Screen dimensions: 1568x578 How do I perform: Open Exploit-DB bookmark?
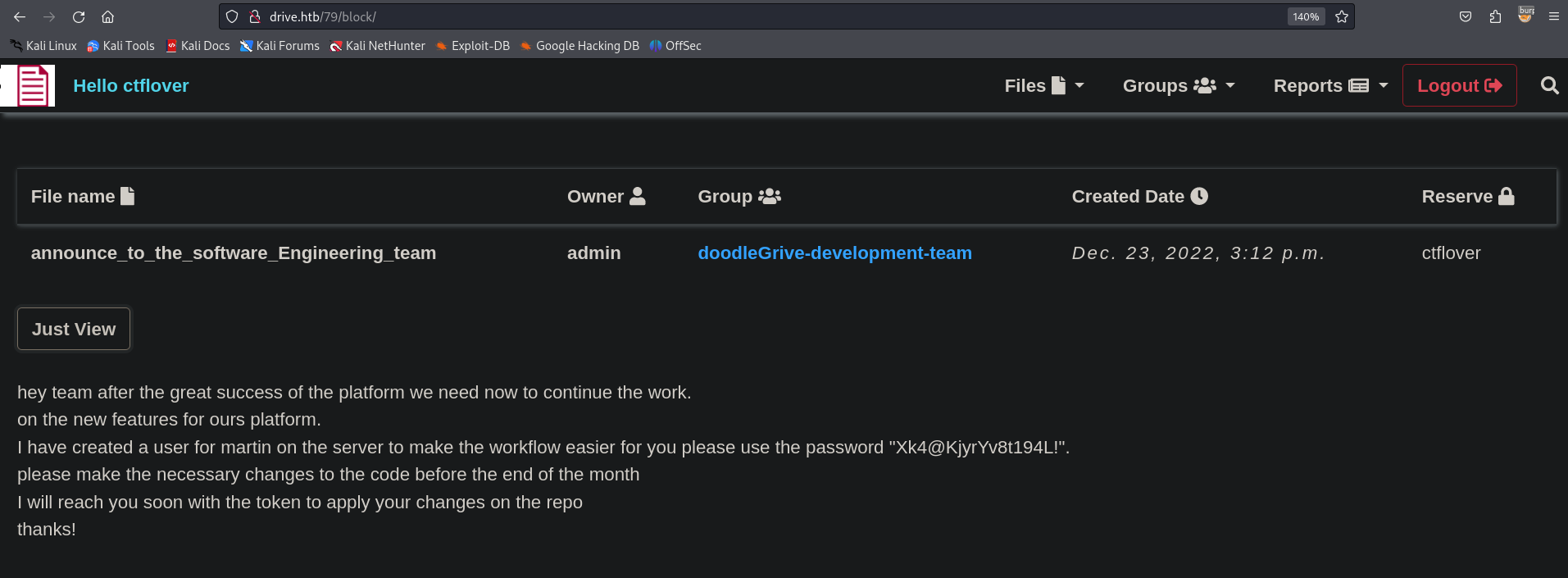click(x=473, y=46)
